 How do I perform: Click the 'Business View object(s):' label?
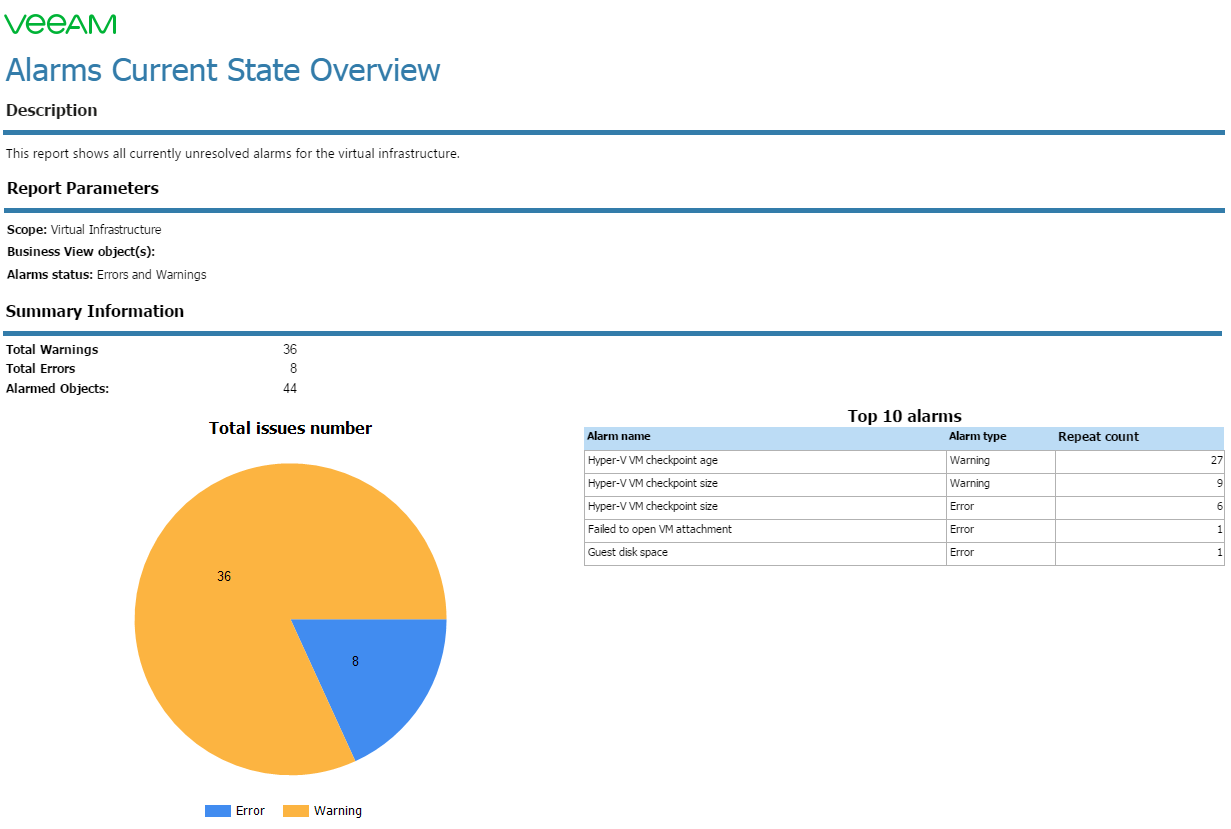coord(81,252)
